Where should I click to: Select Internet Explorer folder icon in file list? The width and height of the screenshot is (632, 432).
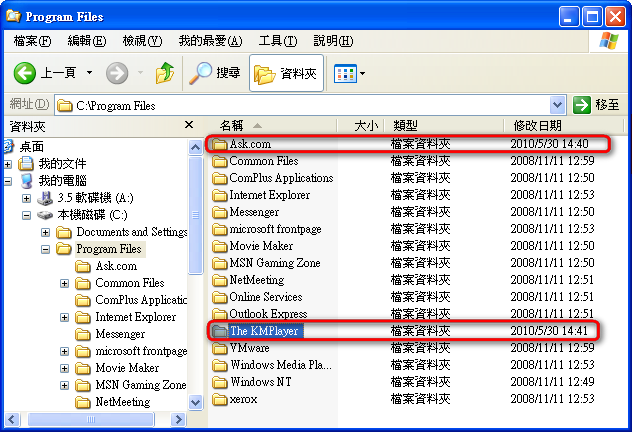[220, 195]
